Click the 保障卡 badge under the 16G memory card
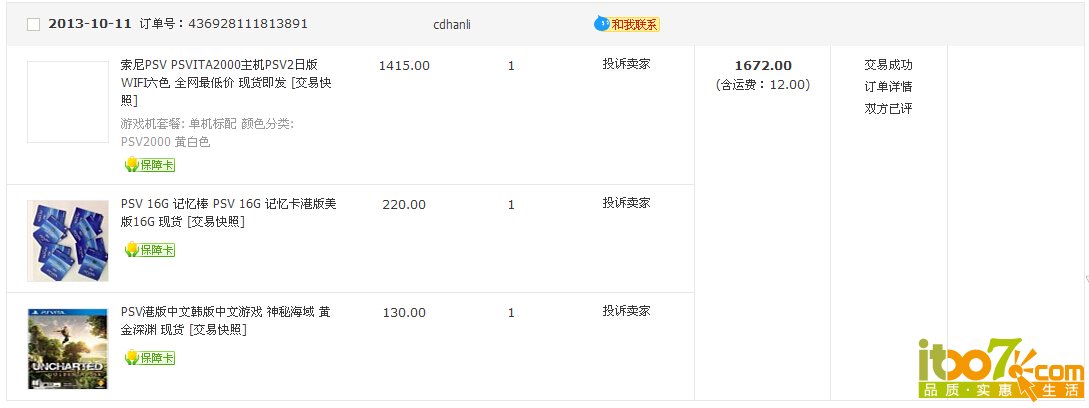The image size is (1089, 408). pyautogui.click(x=149, y=250)
